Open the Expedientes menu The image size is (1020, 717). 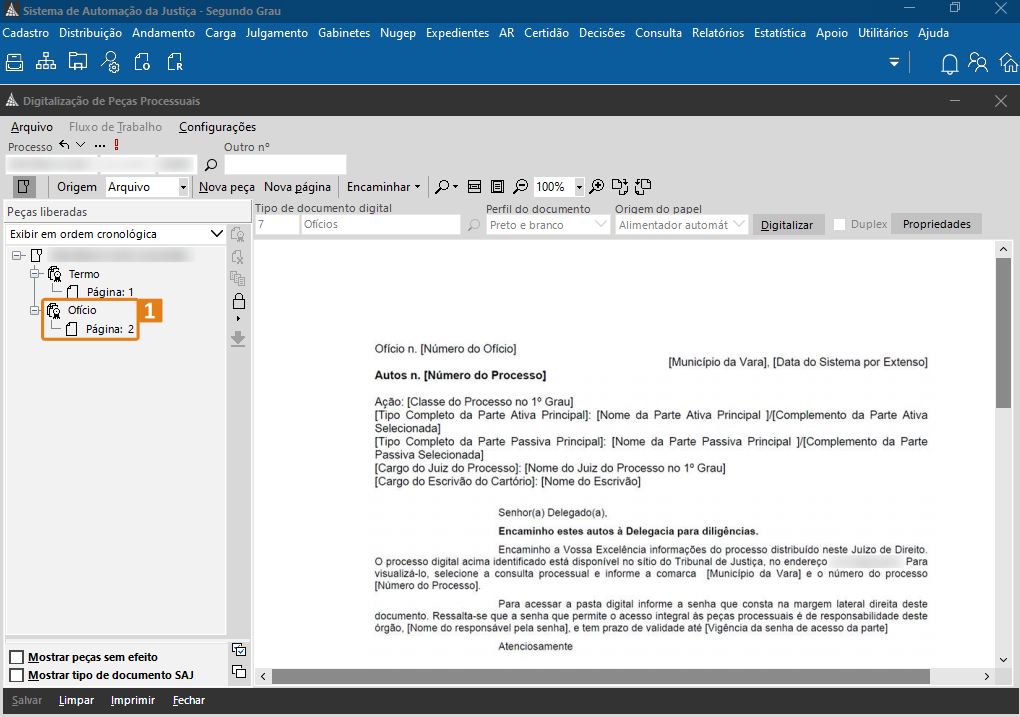pyautogui.click(x=457, y=33)
